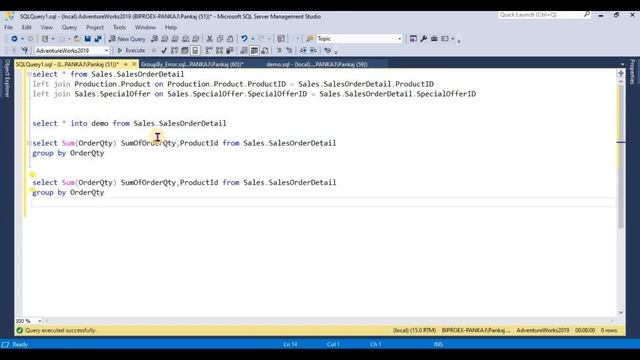Open the window layout dropdown arrow
The width and height of the screenshot is (640, 360).
tap(453, 38)
